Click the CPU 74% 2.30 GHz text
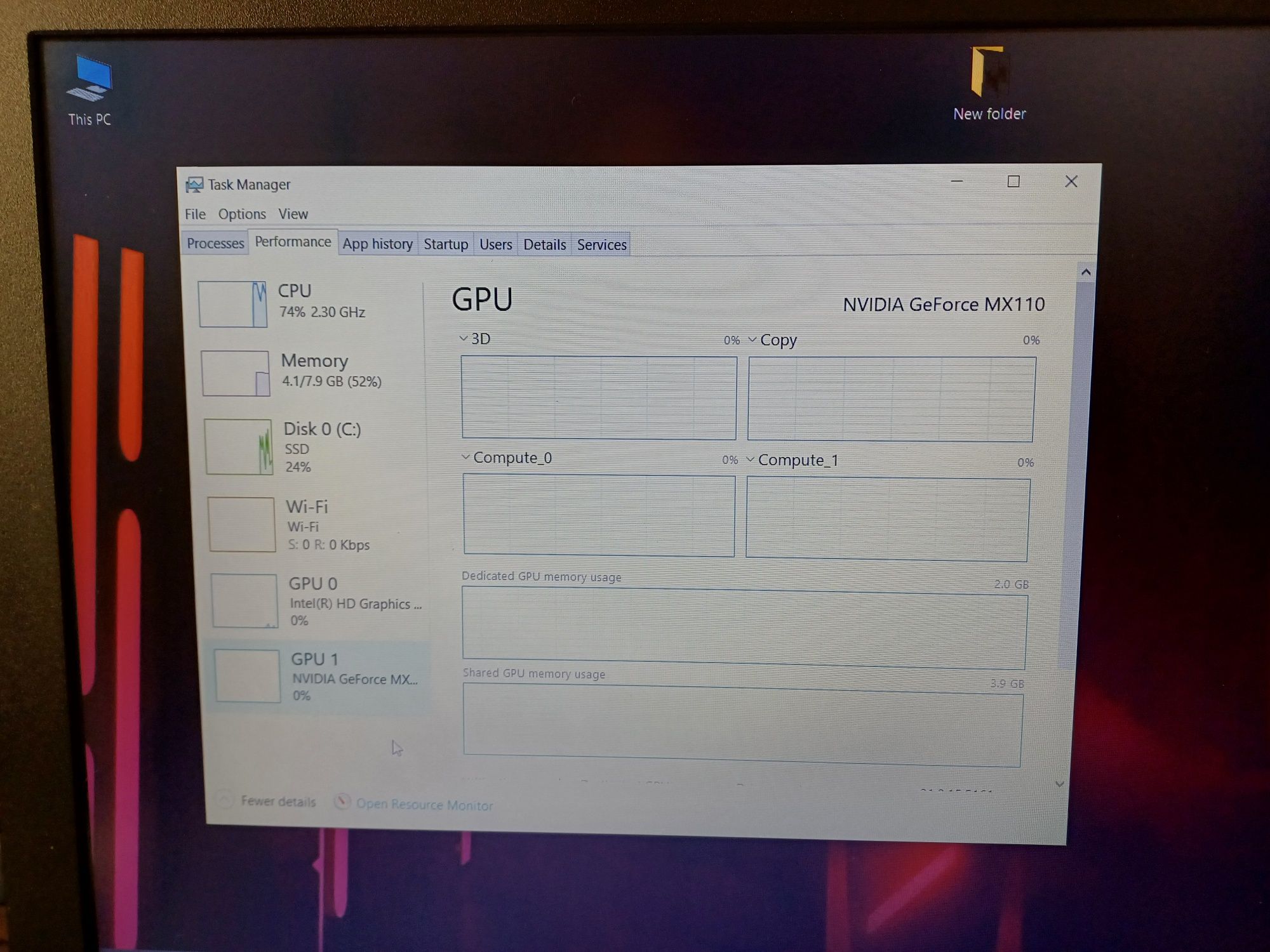 [323, 312]
